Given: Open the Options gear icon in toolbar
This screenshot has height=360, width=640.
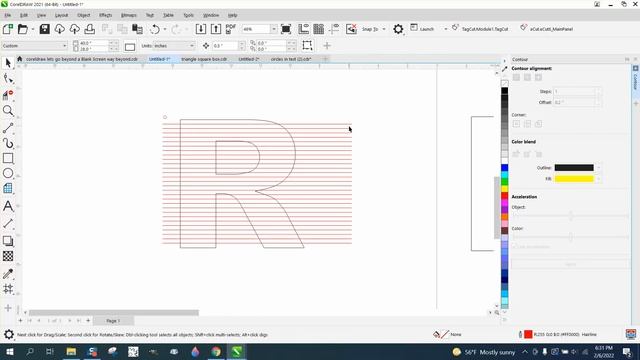Looking at the screenshot, I should [x=398, y=29].
